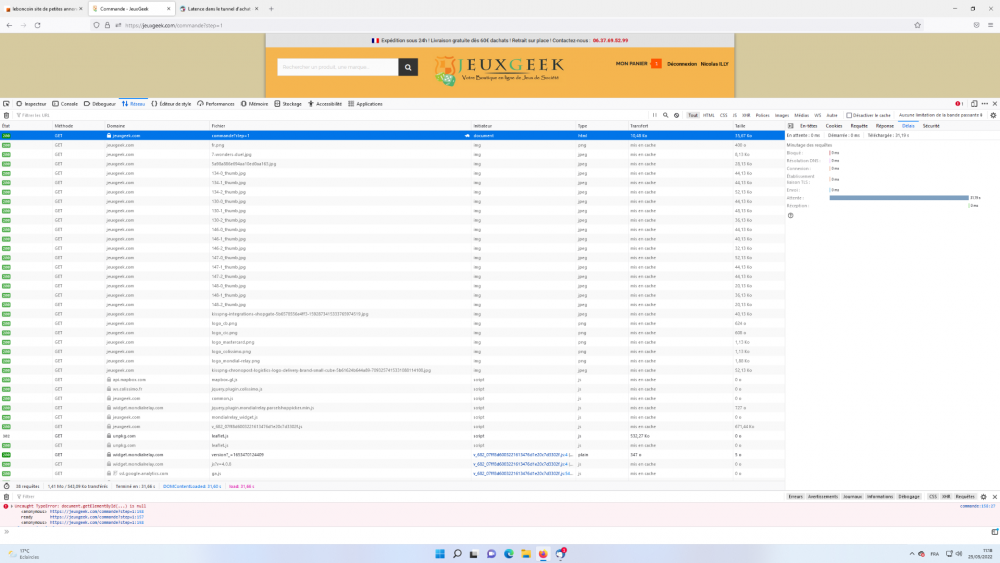The width and height of the screenshot is (1000, 563).
Task: Filter requests by Médias
Action: [802, 115]
